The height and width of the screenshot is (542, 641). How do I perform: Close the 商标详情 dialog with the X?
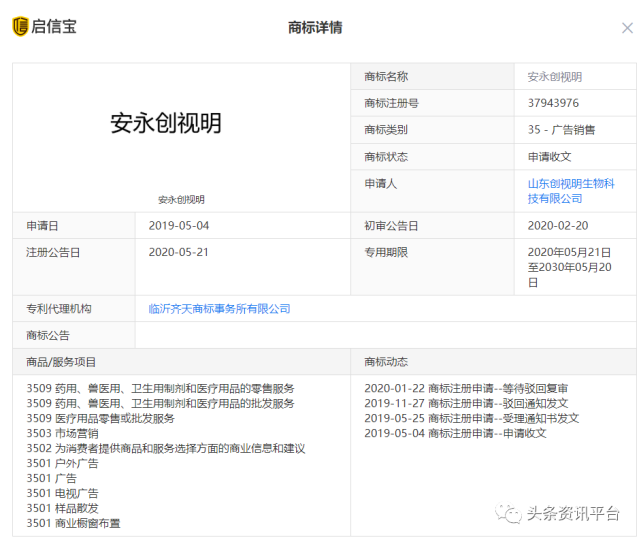(627, 29)
